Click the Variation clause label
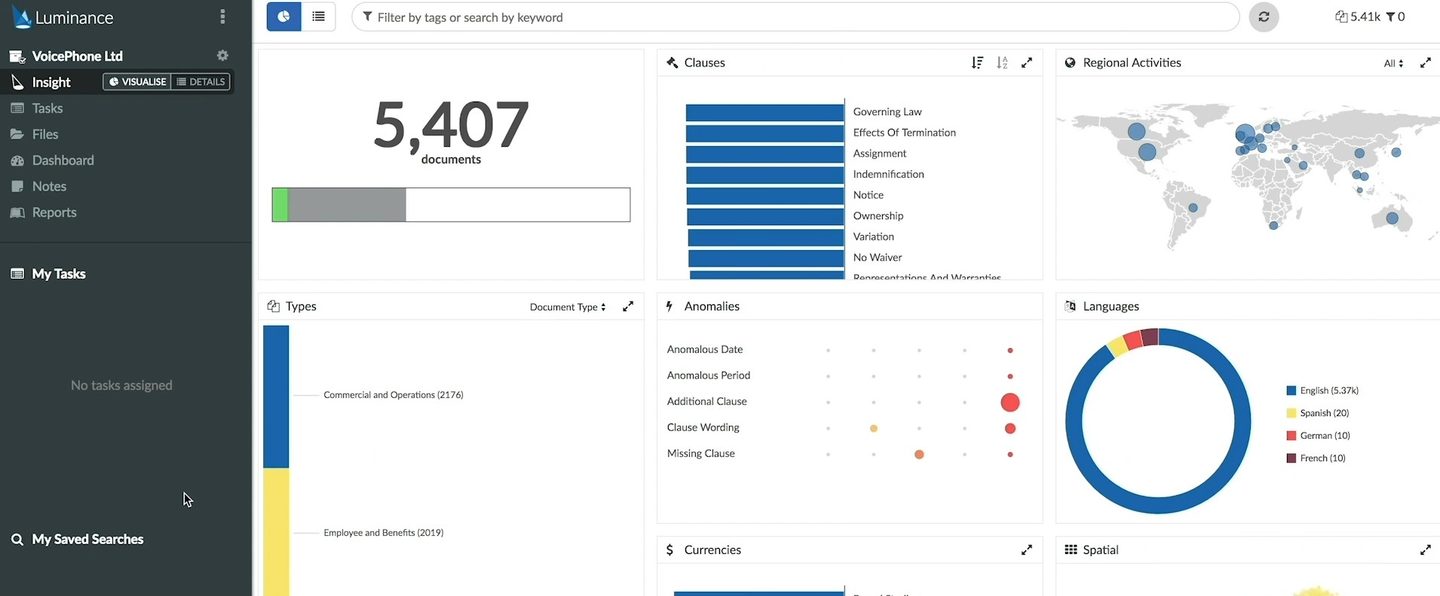This screenshot has width=1440, height=596. point(873,237)
